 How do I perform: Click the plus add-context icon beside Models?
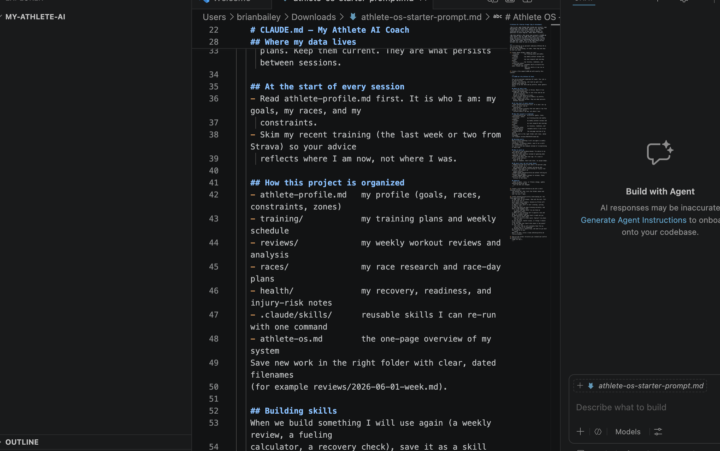coord(580,432)
